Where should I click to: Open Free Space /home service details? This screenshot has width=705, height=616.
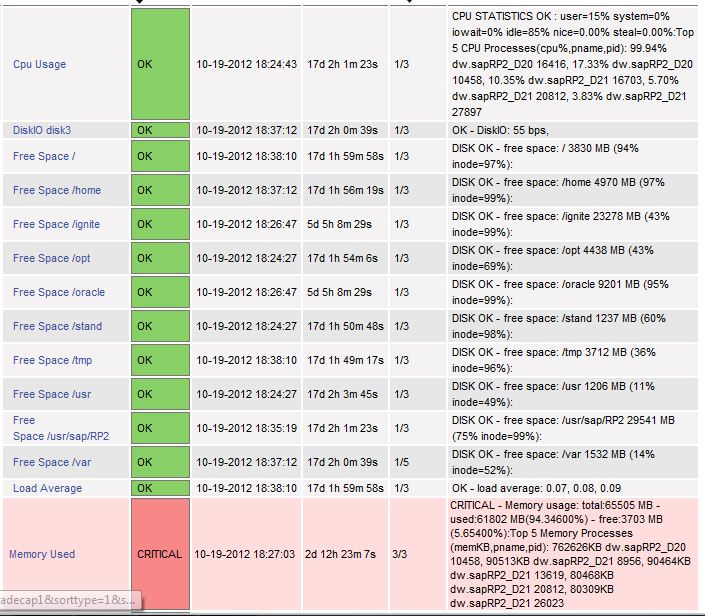pyautogui.click(x=57, y=190)
